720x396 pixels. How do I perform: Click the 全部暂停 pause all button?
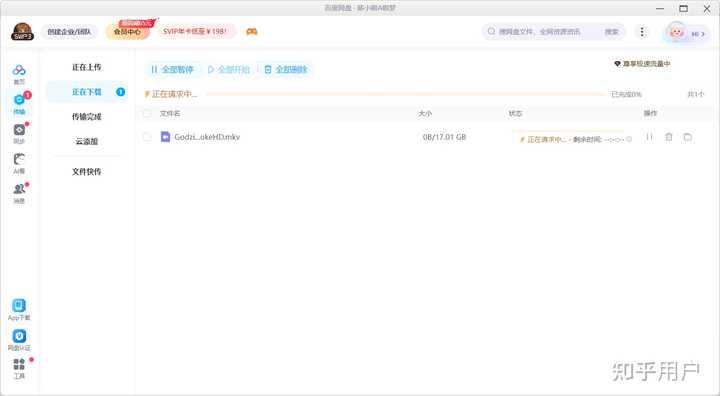click(172, 69)
